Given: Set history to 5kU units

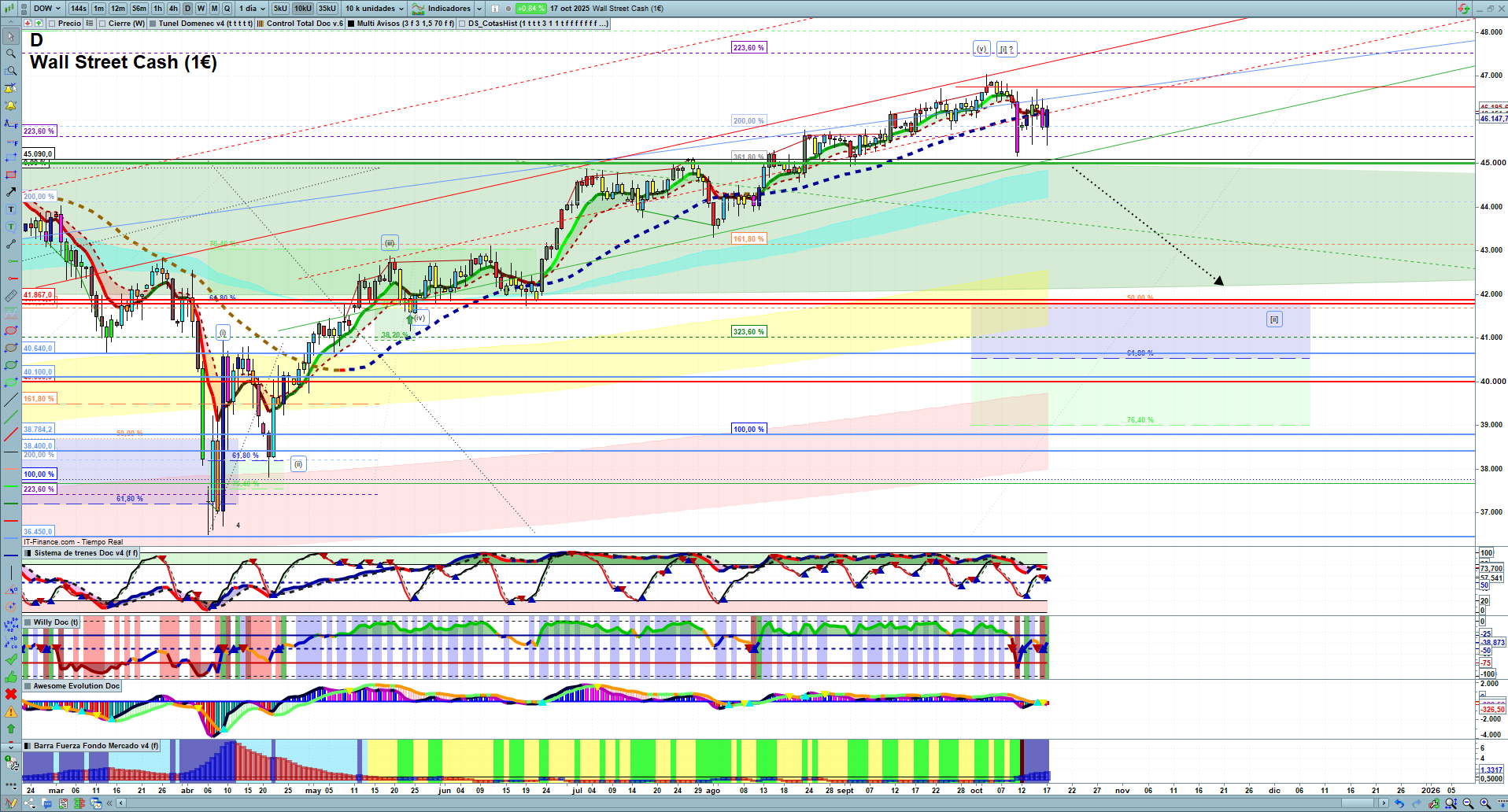Looking at the screenshot, I should pyautogui.click(x=280, y=9).
